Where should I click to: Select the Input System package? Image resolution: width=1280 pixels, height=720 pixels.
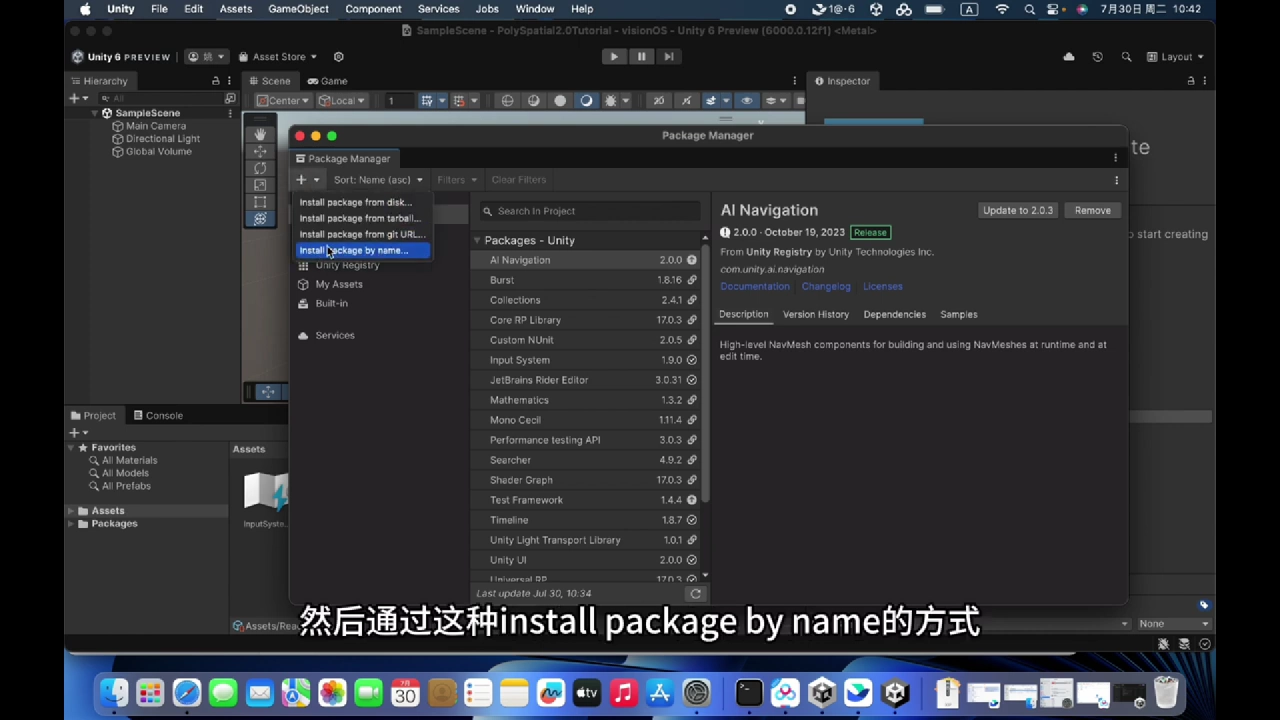point(588,360)
